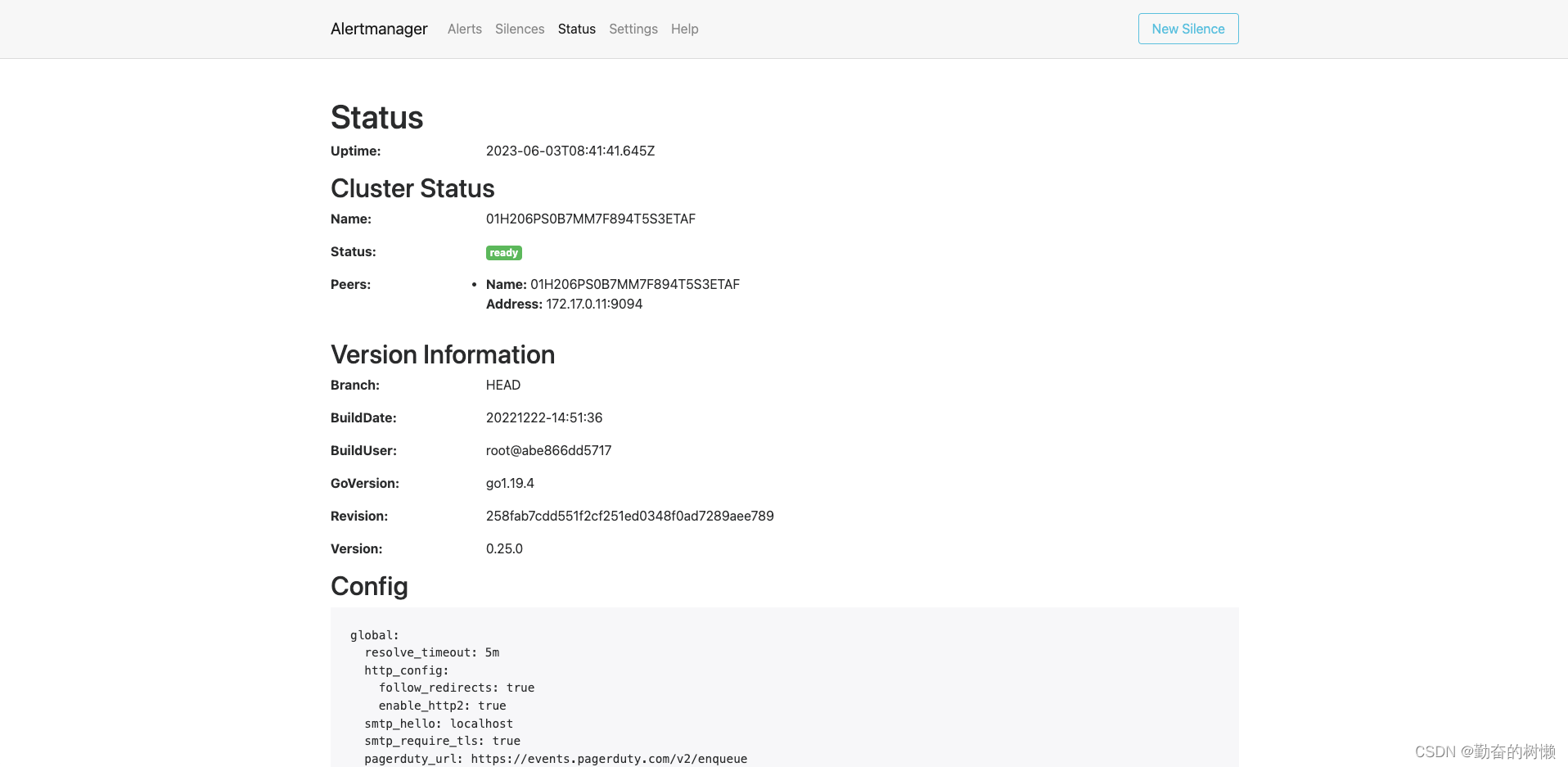Select the Status tab in navbar
The width and height of the screenshot is (1568, 767).
click(x=577, y=29)
